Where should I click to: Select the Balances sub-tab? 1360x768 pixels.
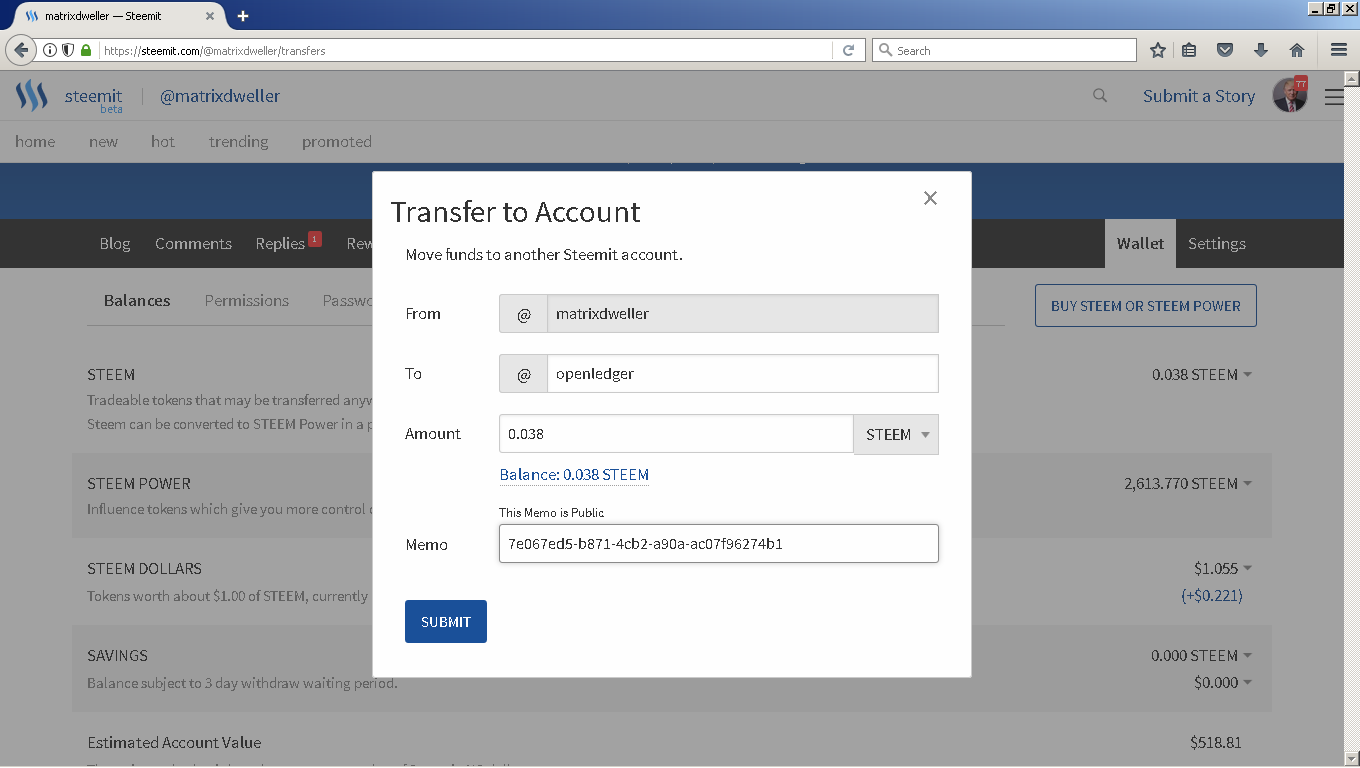click(137, 300)
